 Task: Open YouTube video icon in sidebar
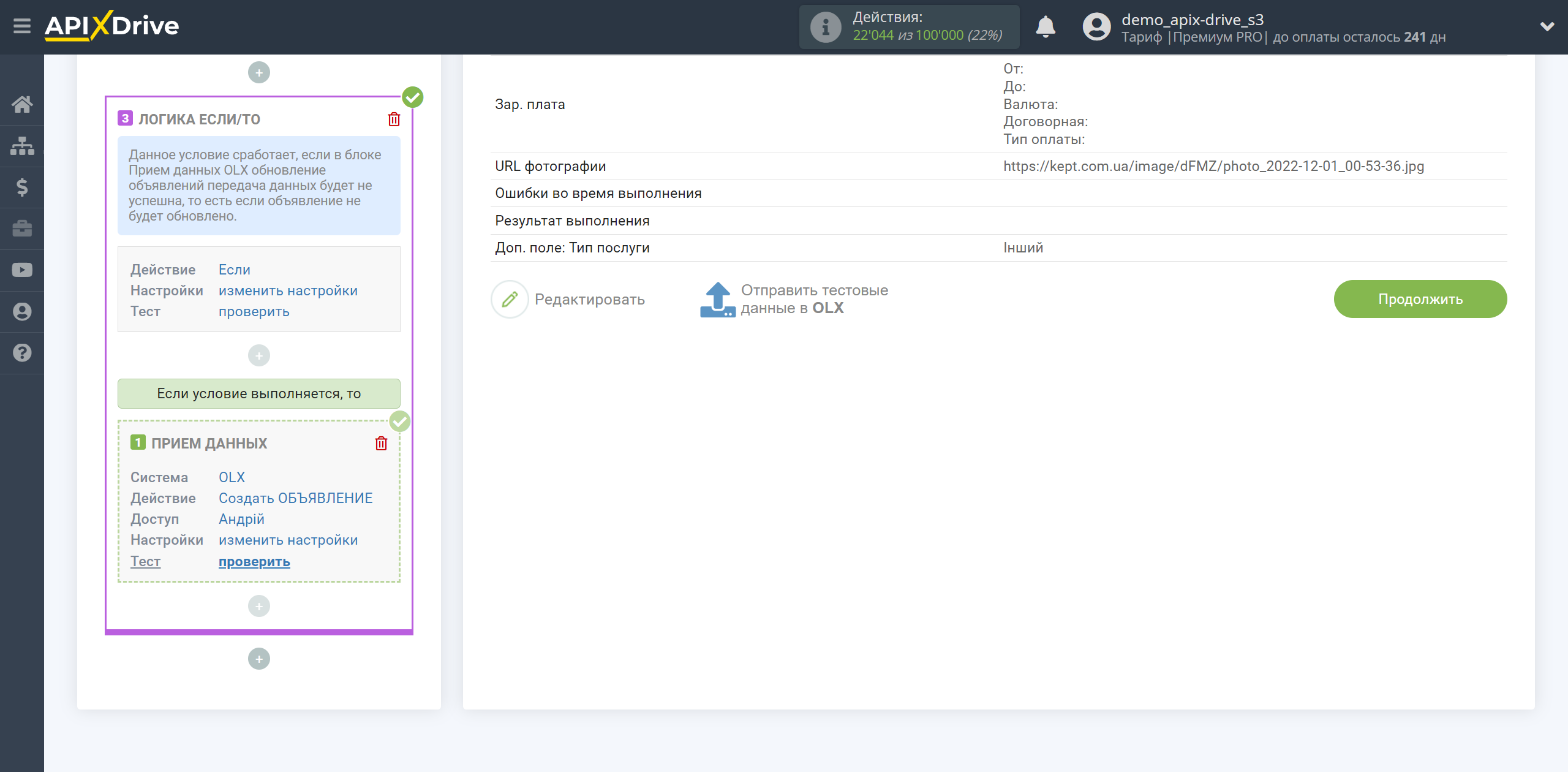point(22,270)
